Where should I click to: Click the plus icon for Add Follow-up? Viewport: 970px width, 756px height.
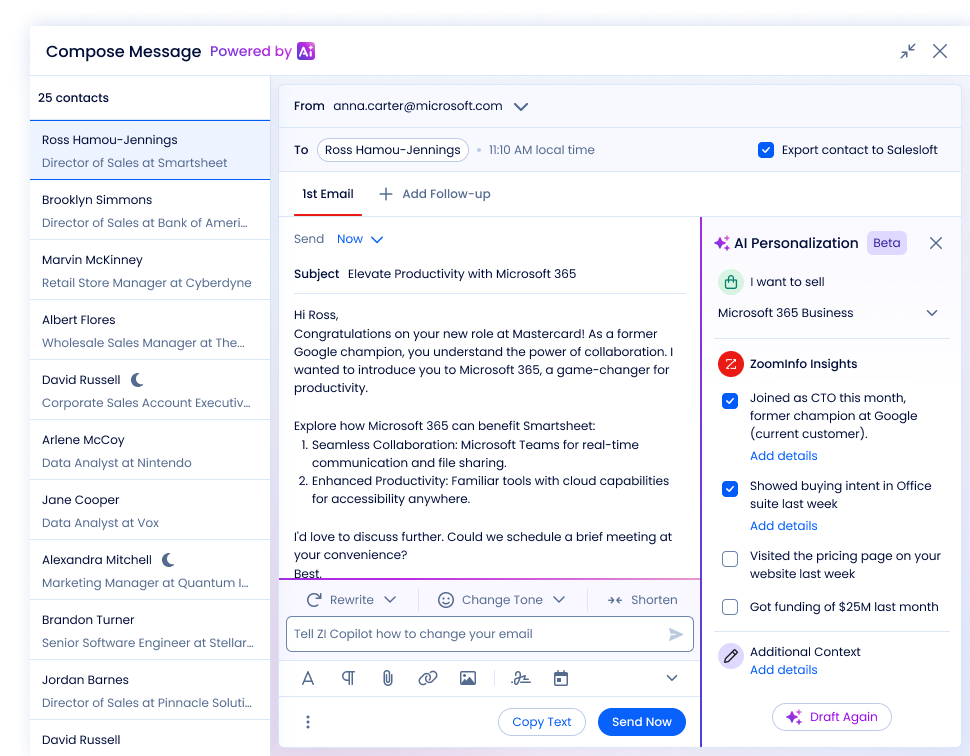click(x=385, y=194)
